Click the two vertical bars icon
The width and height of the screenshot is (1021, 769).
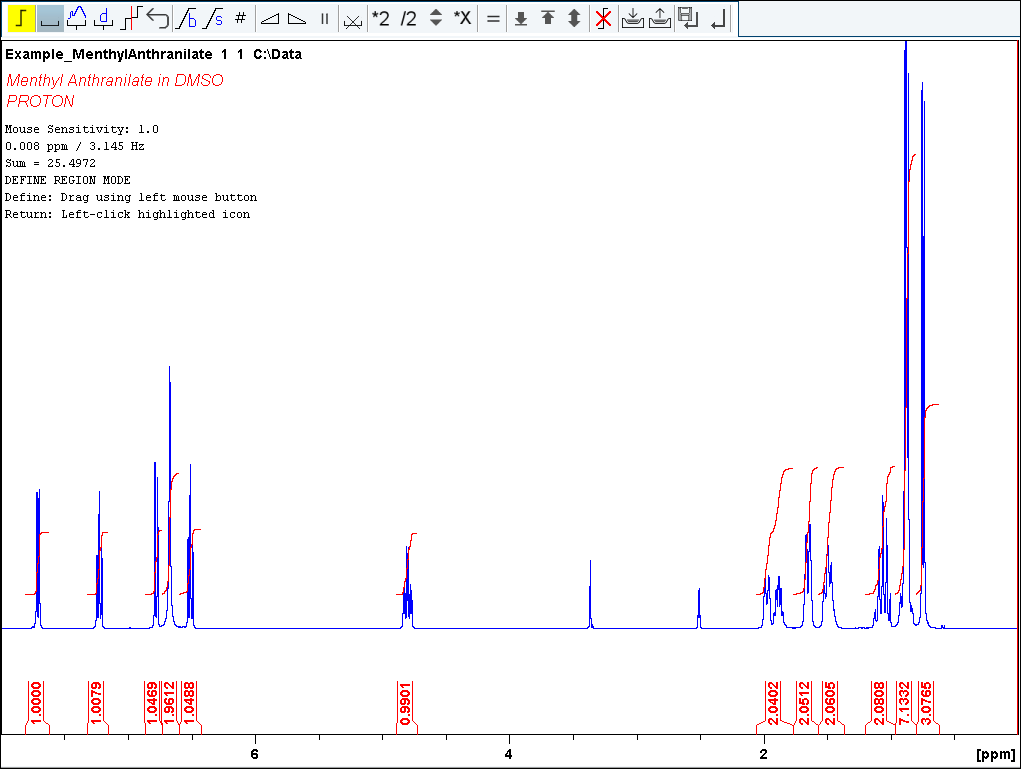point(324,18)
